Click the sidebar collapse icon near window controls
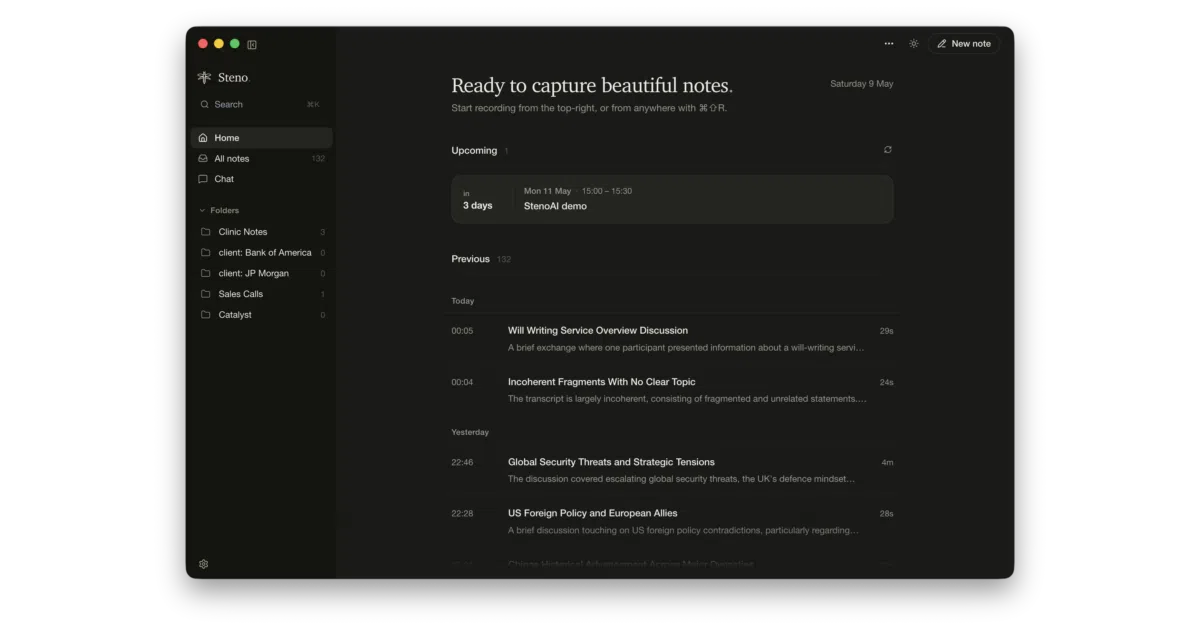This screenshot has height=630, width=1200. click(252, 44)
